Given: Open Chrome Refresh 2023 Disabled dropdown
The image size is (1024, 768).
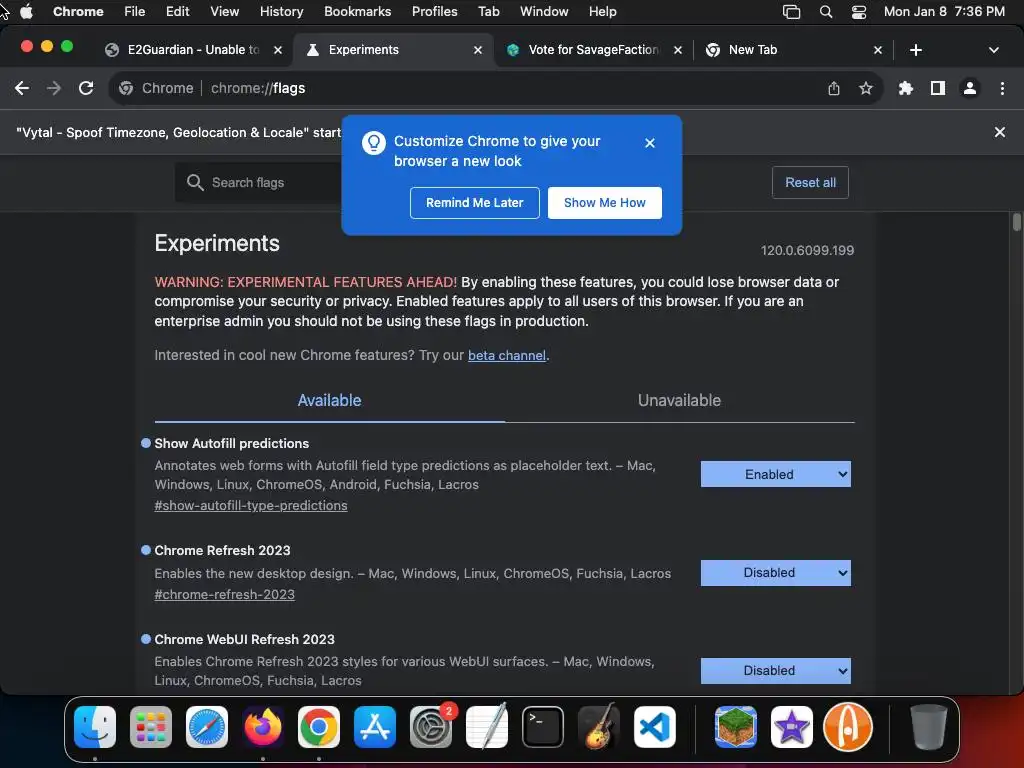Looking at the screenshot, I should coord(776,573).
